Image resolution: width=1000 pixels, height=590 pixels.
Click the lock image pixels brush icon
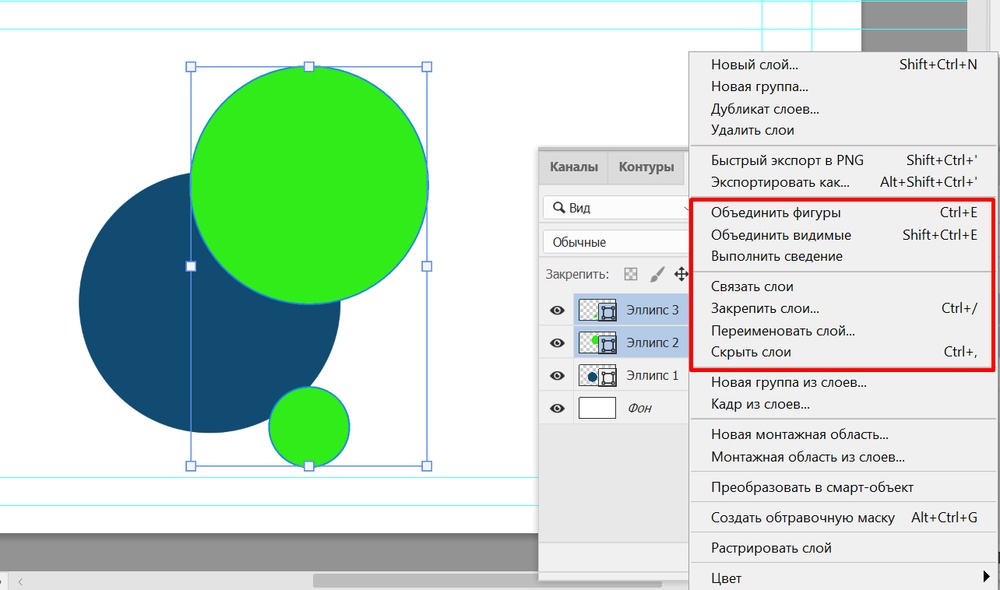point(657,274)
